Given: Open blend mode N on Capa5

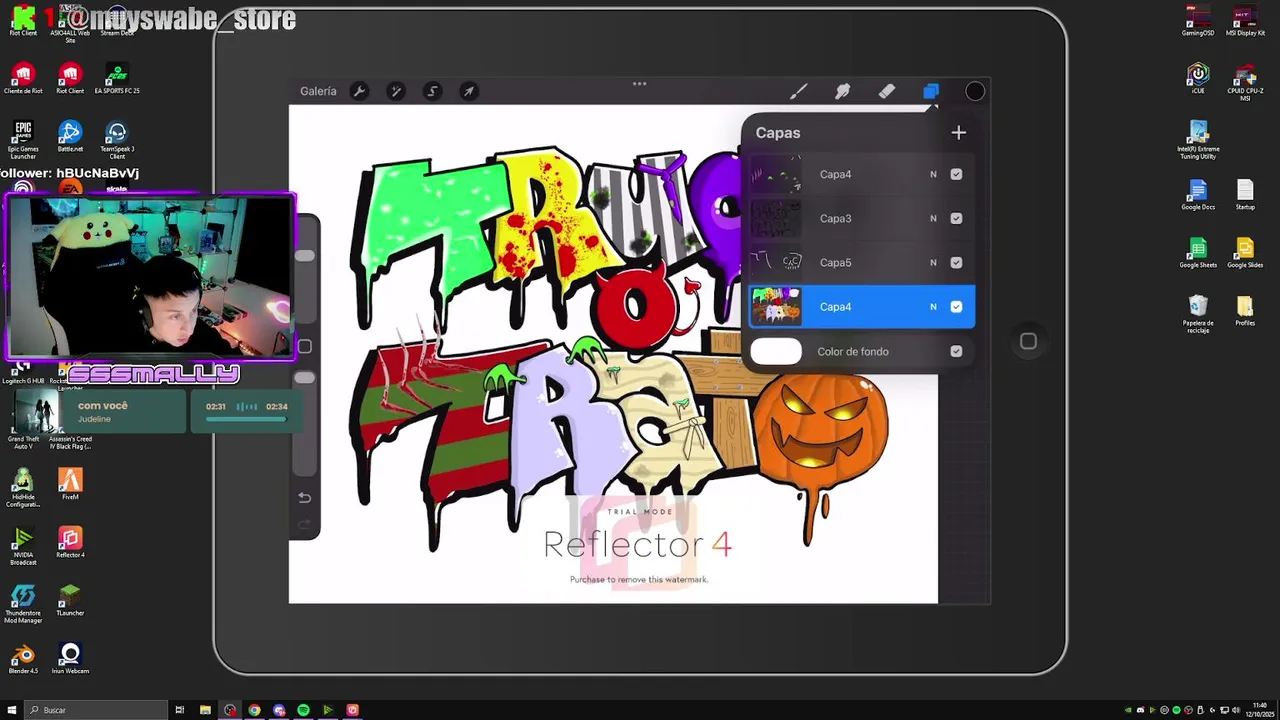Looking at the screenshot, I should click(x=933, y=262).
